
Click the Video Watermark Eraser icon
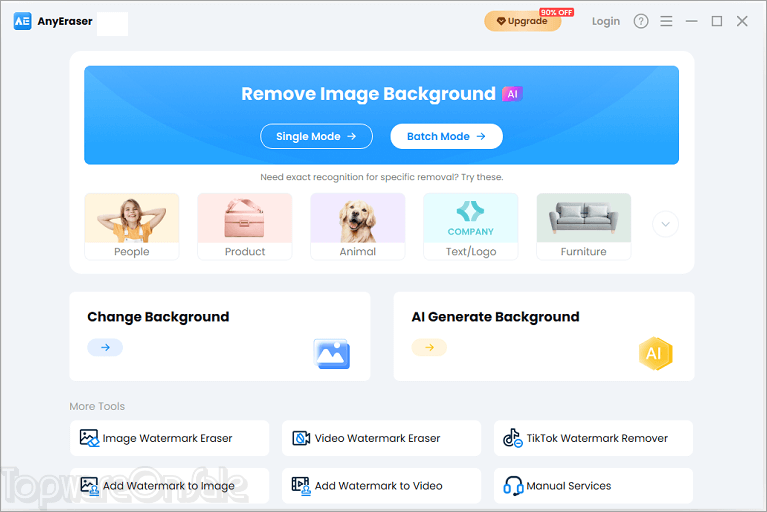point(301,438)
